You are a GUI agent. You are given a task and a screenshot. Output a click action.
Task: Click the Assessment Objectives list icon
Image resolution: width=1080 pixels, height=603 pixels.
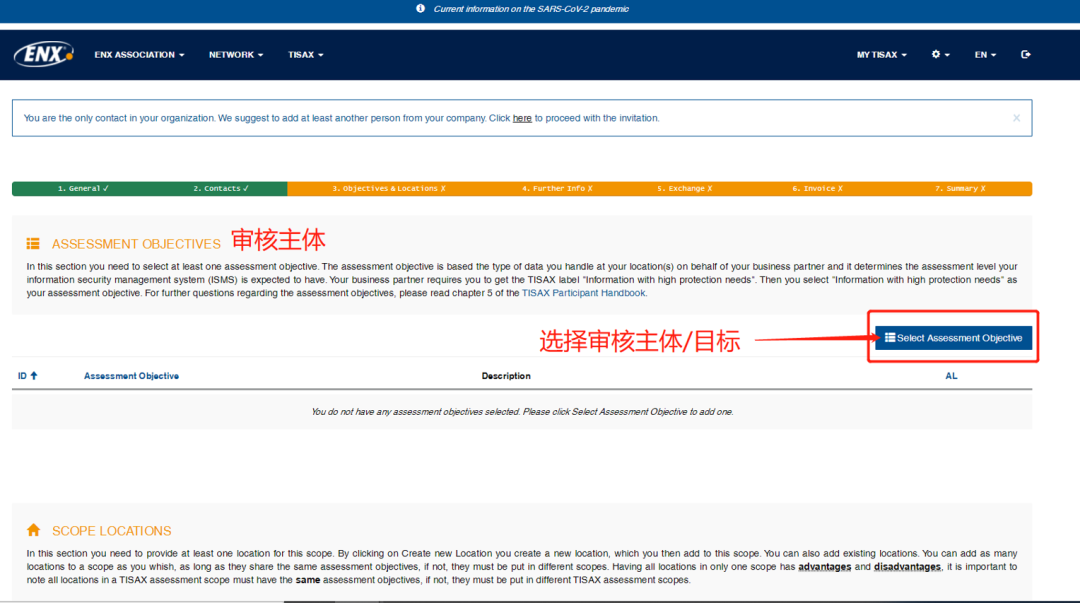pos(33,244)
